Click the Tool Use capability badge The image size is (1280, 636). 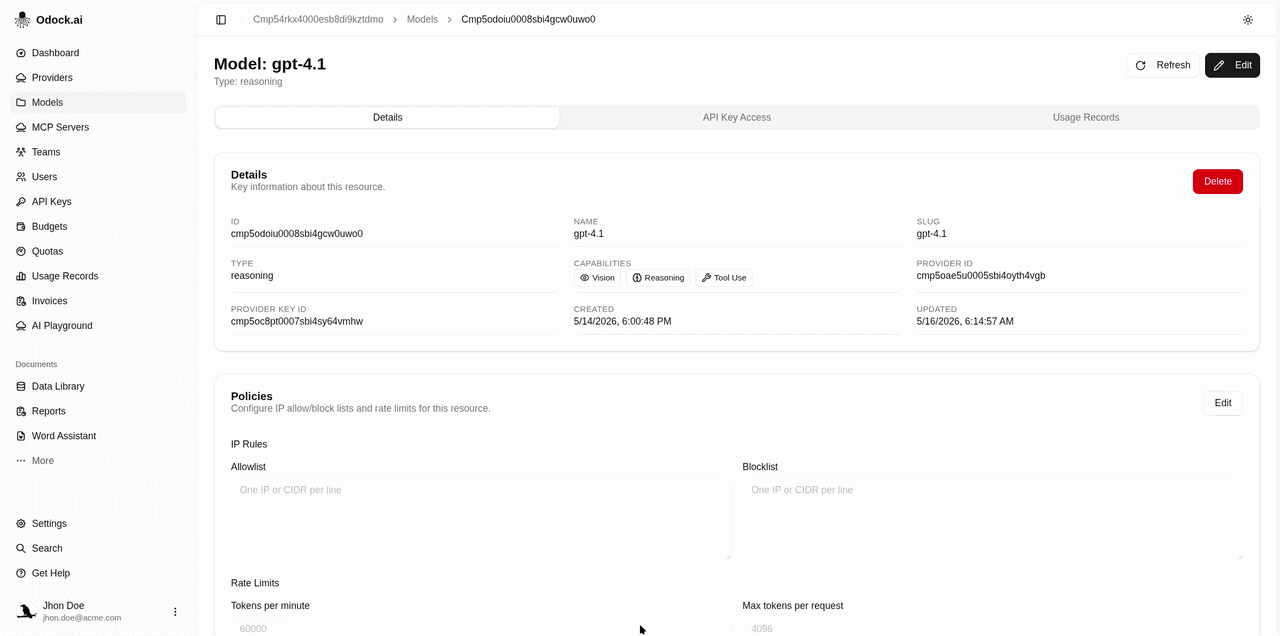coord(724,278)
